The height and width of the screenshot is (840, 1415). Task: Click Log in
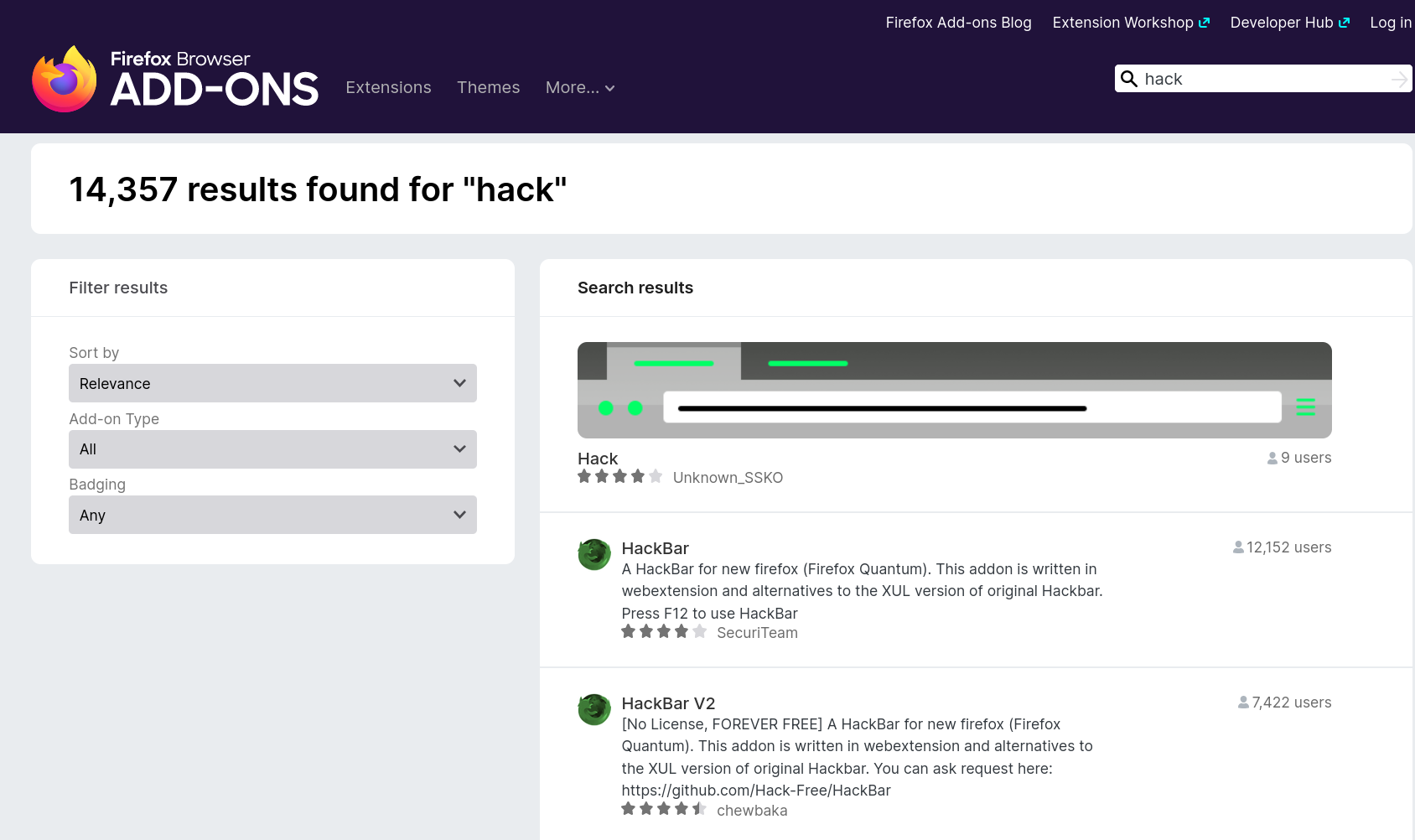click(1391, 23)
